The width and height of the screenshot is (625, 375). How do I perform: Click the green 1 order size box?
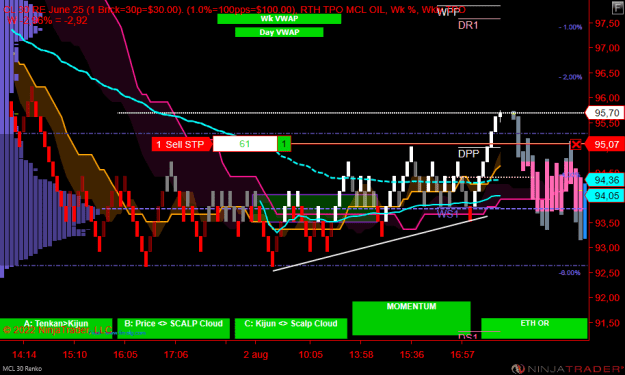pos(284,144)
